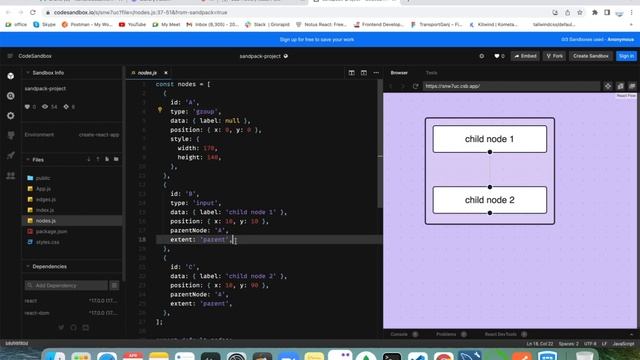
Task: Click Create Sandbox button
Action: click(x=591, y=56)
